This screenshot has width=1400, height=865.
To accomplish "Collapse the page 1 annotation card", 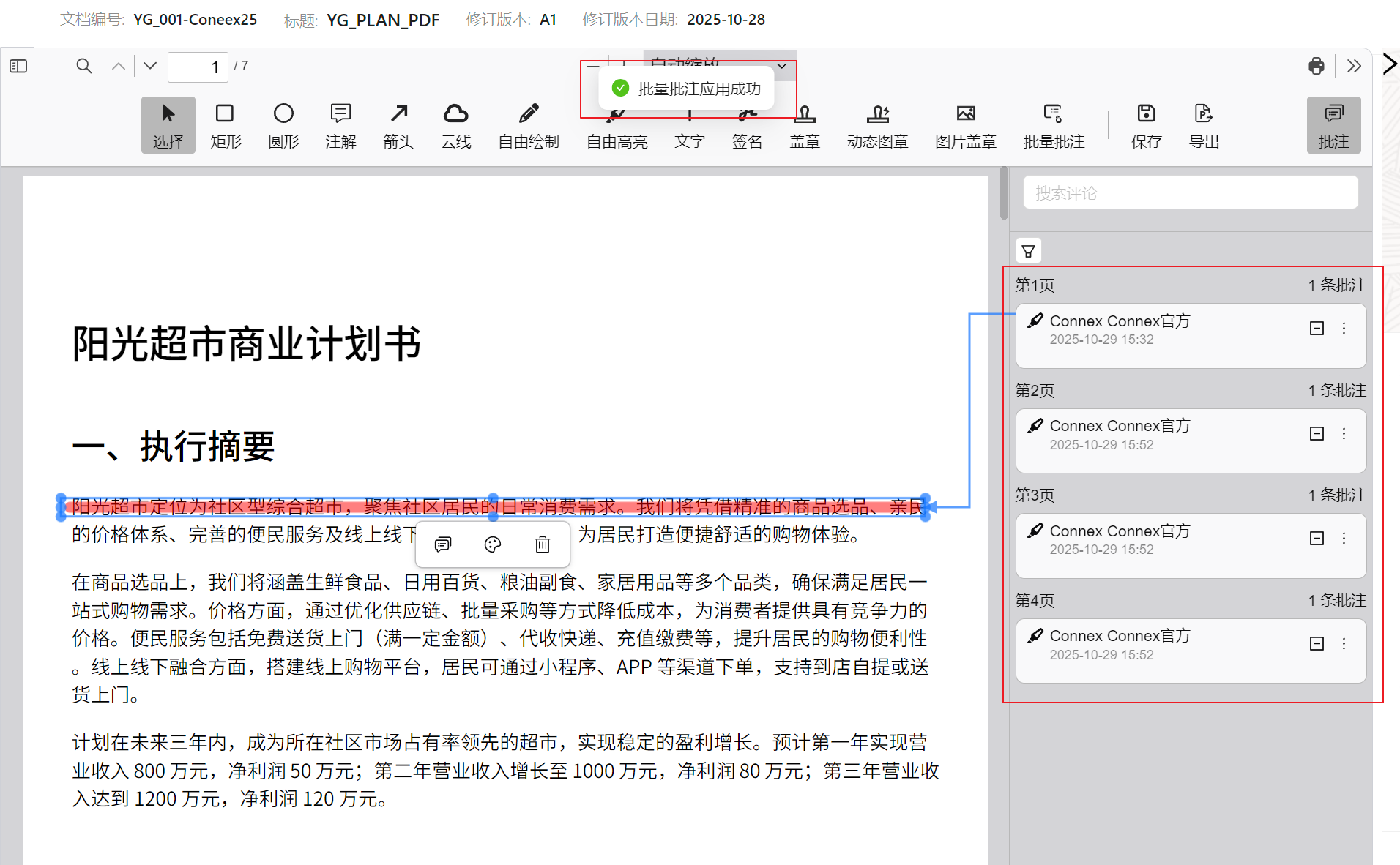I will click(1317, 329).
